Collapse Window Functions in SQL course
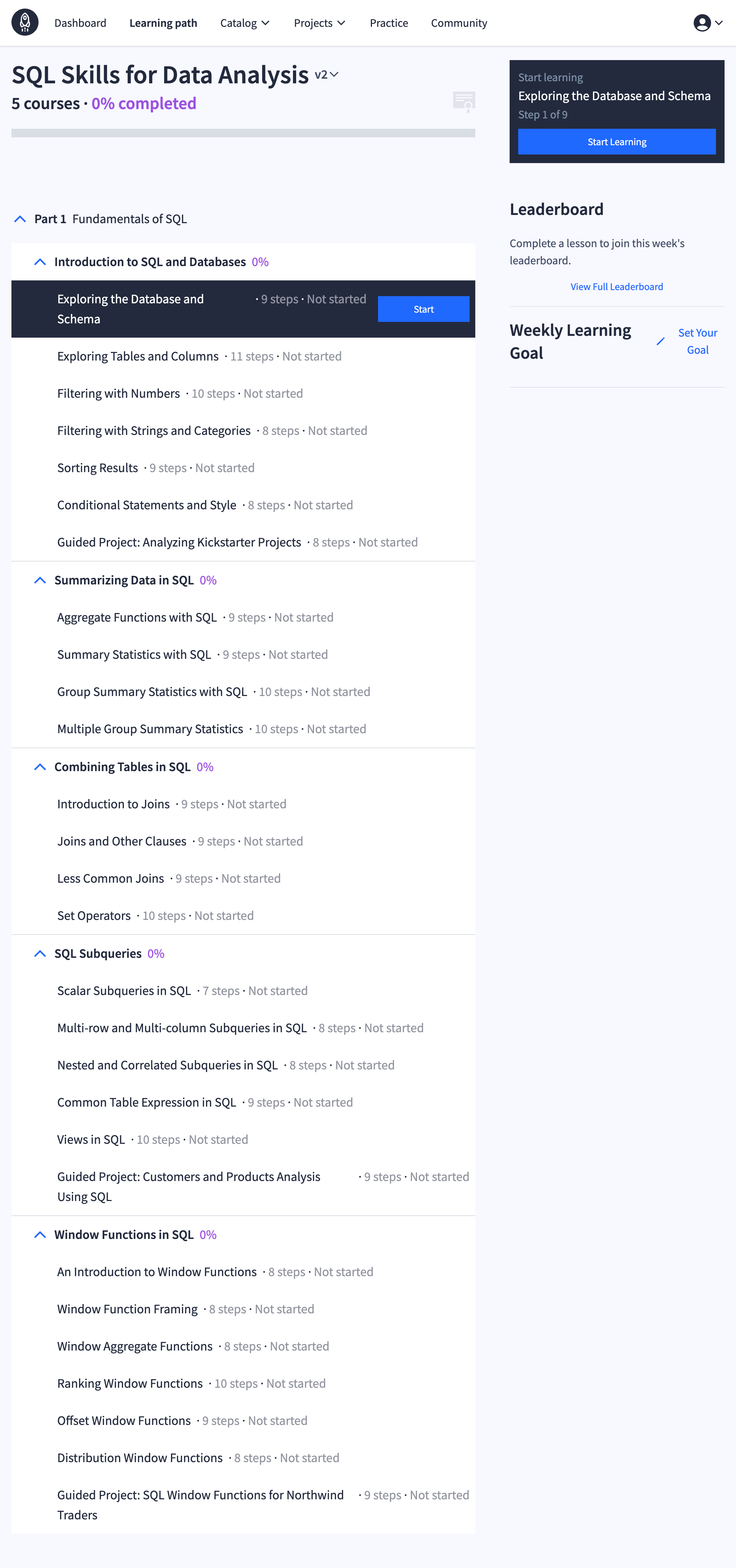This screenshot has width=736, height=1568. point(40,1234)
